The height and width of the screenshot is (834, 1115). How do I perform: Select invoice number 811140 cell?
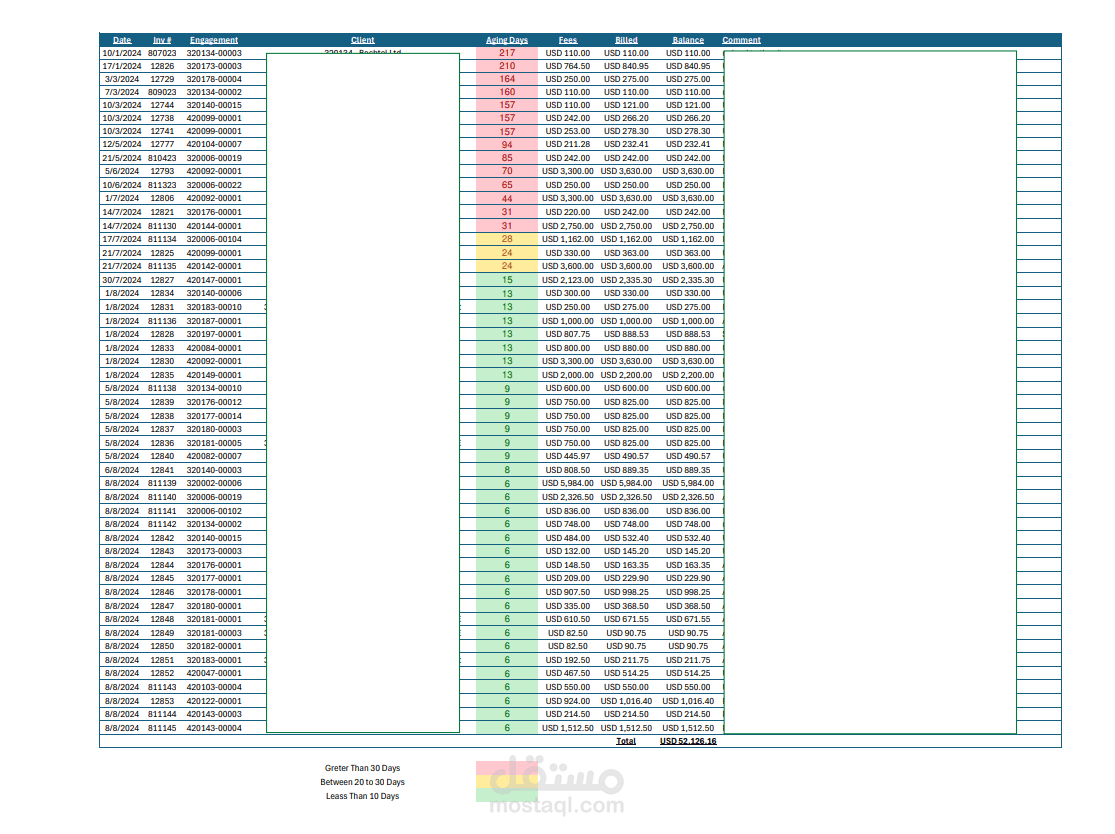162,498
